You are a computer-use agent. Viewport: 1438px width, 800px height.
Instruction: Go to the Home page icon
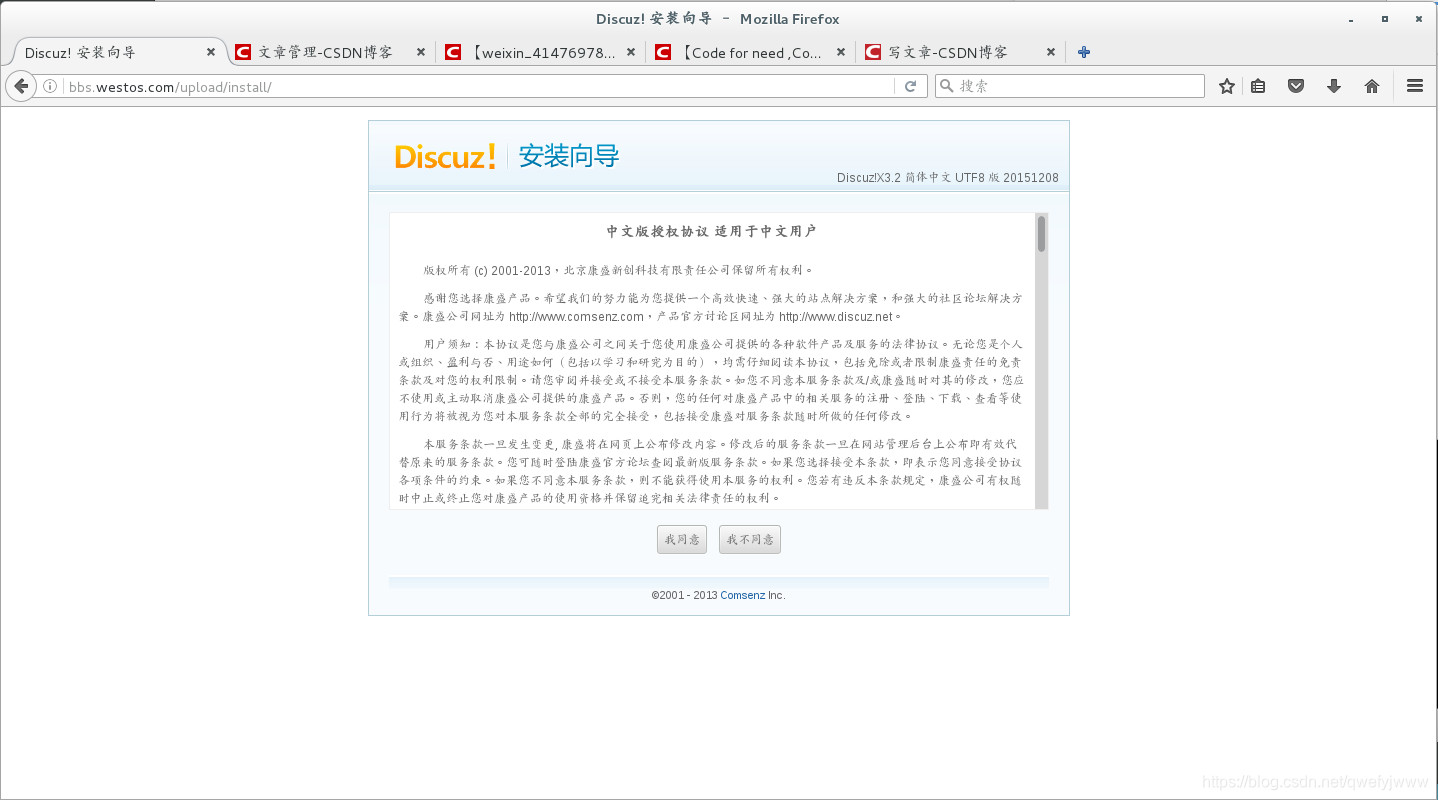pyautogui.click(x=1372, y=86)
